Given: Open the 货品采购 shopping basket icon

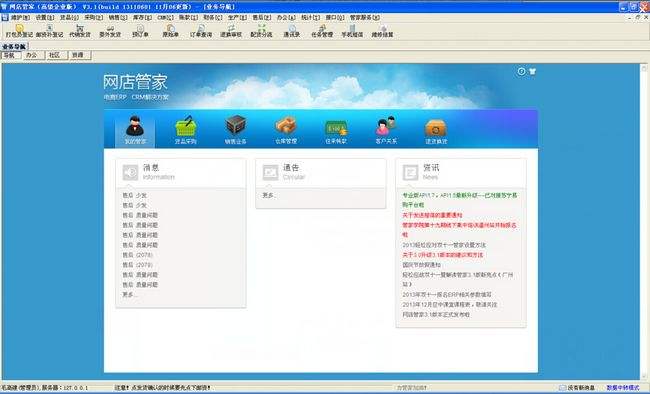Looking at the screenshot, I should click(185, 126).
